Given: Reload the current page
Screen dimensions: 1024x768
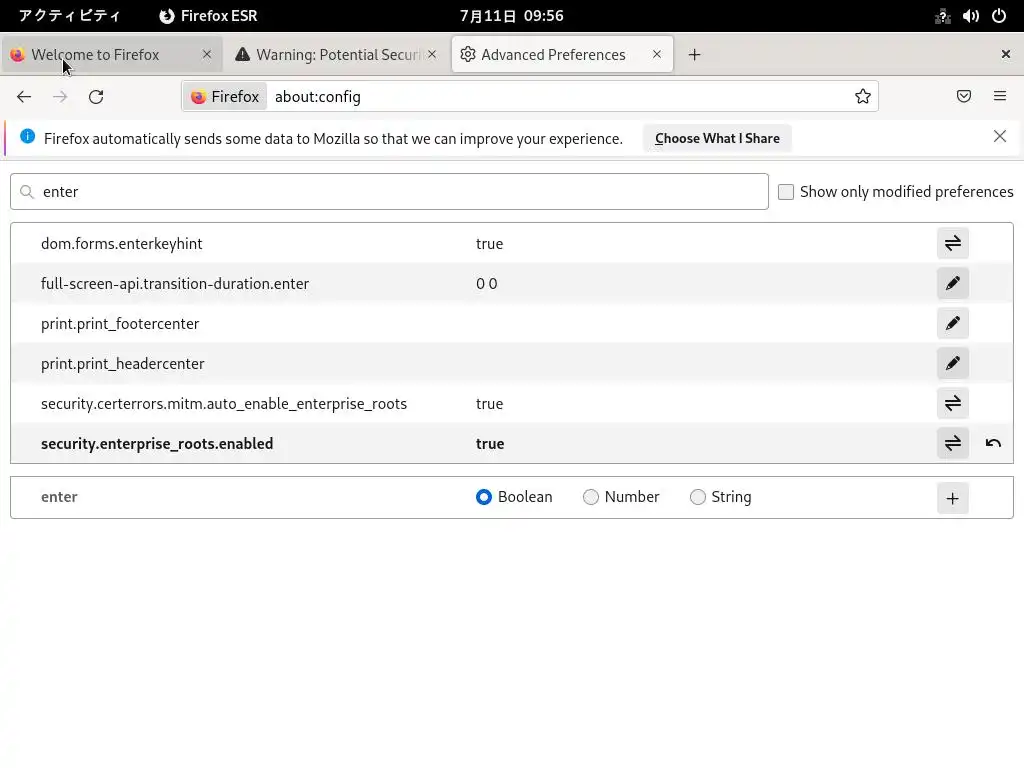Looking at the screenshot, I should point(96,97).
